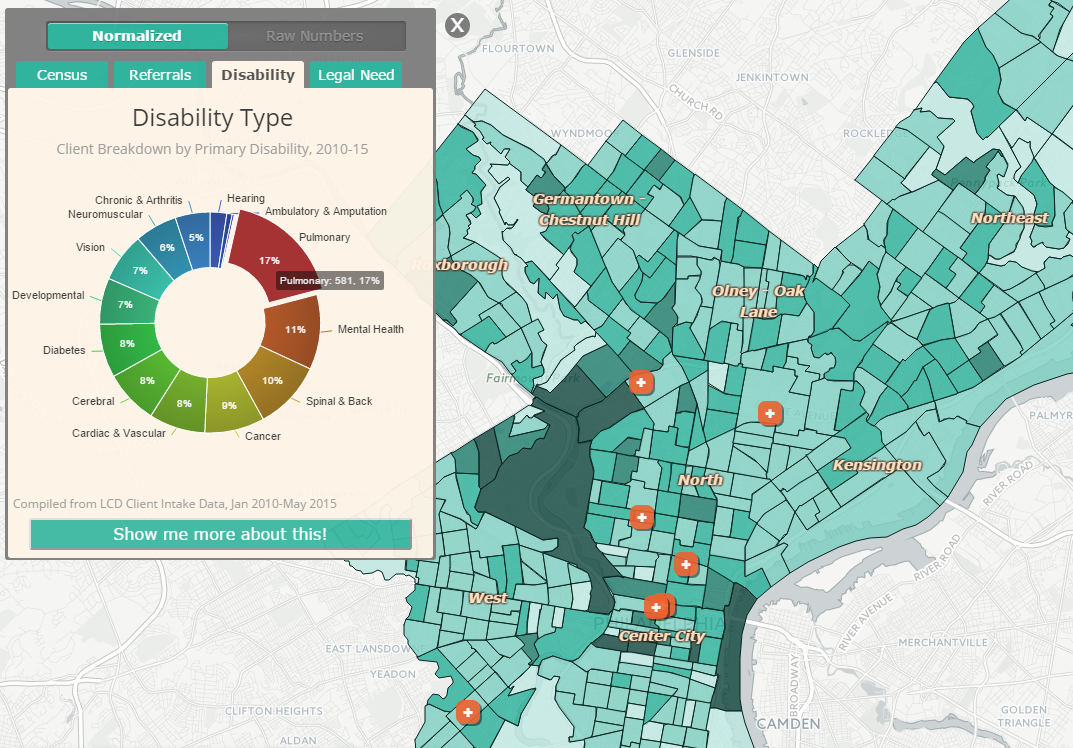Click the Show me more about this button
Image resolution: width=1073 pixels, height=748 pixels.
coord(221,534)
